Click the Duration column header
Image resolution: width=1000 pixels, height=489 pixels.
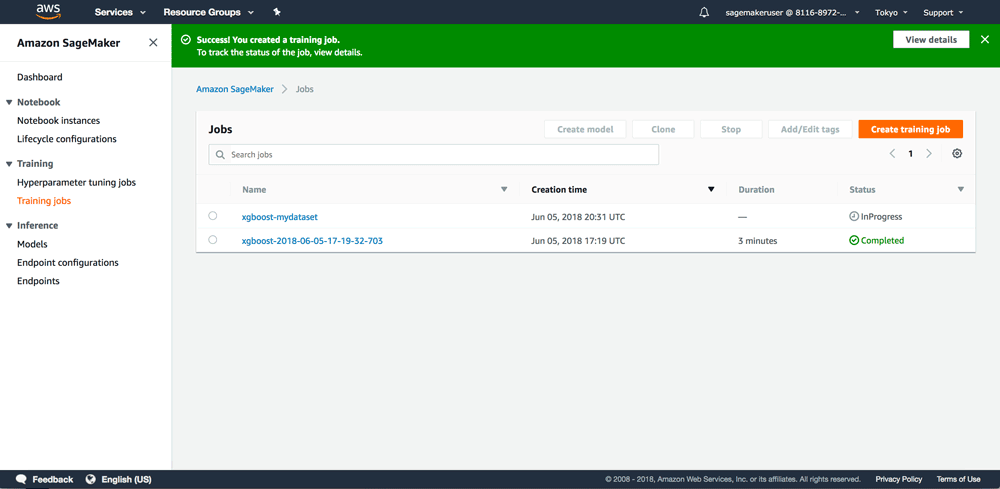756,190
